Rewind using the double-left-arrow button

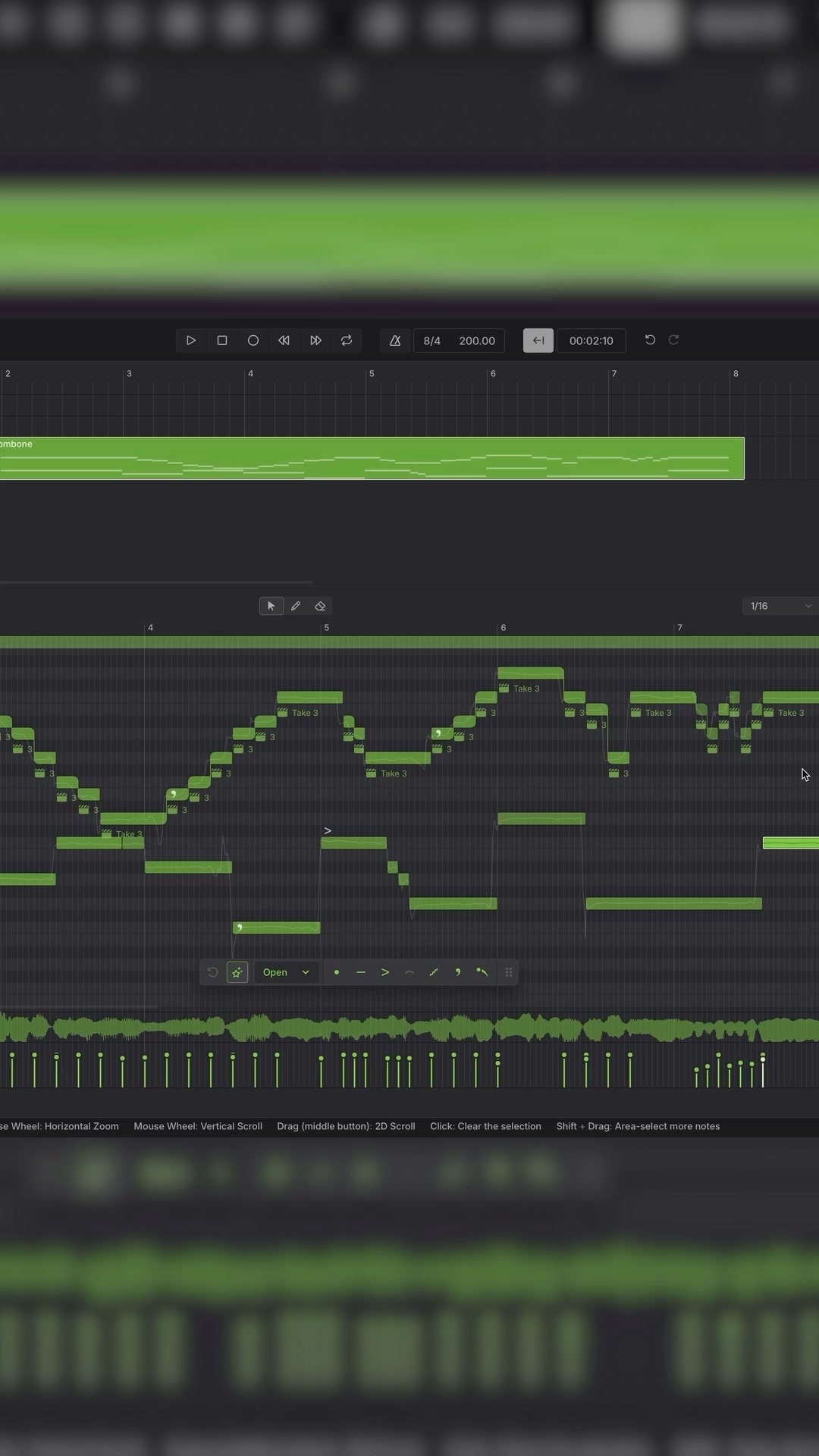coord(284,340)
